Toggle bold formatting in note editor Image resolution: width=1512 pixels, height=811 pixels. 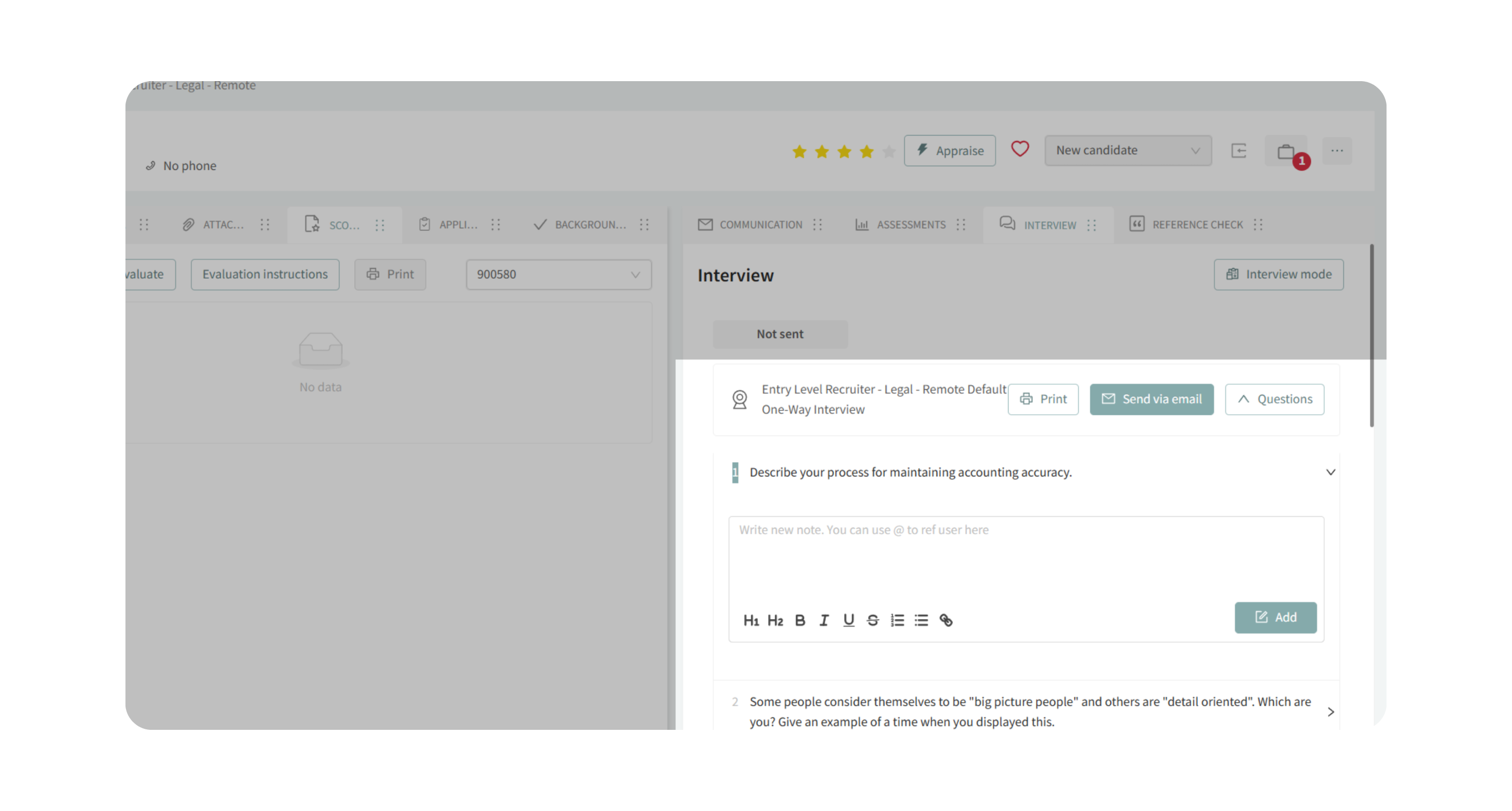[799, 620]
